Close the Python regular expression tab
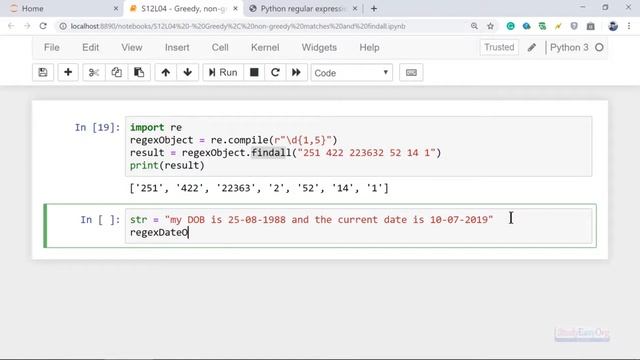 pos(355,8)
